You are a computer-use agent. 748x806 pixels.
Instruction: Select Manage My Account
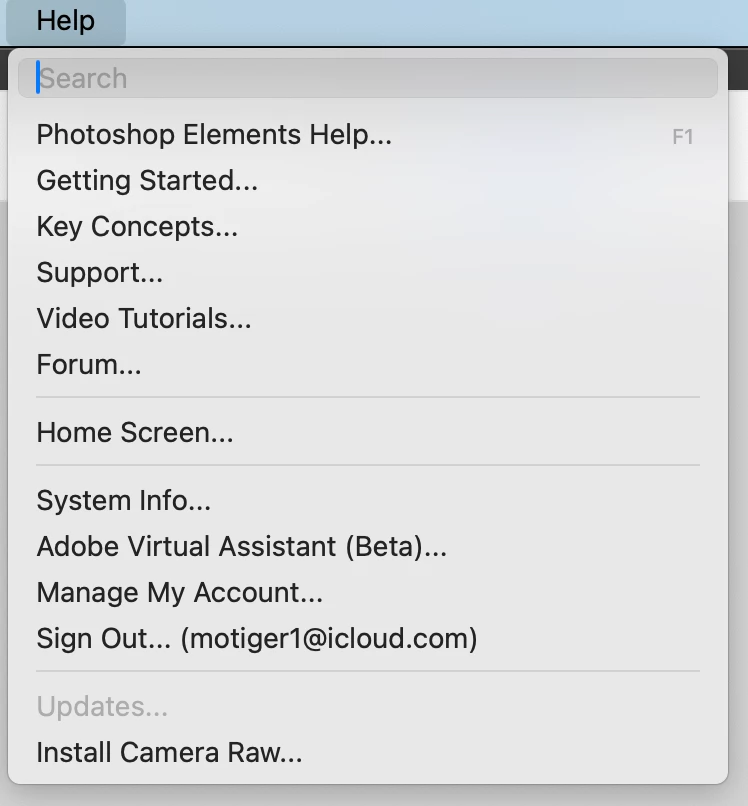(368, 593)
